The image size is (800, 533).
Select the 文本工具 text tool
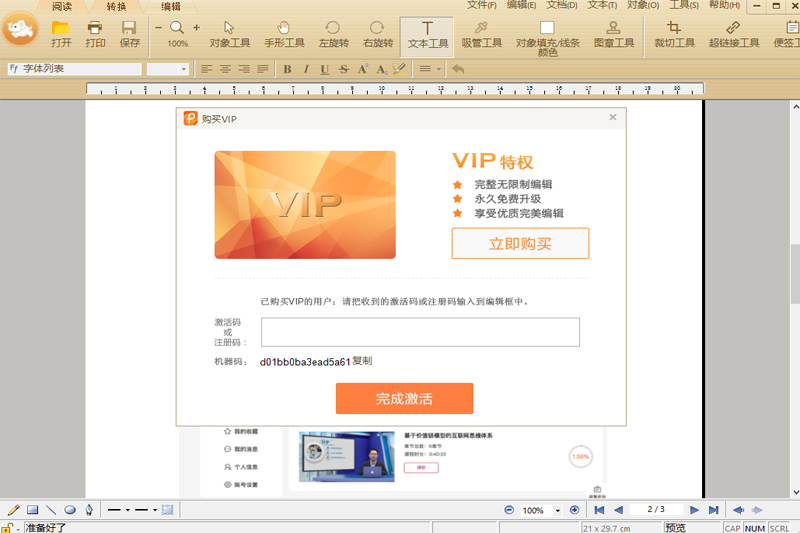[428, 34]
